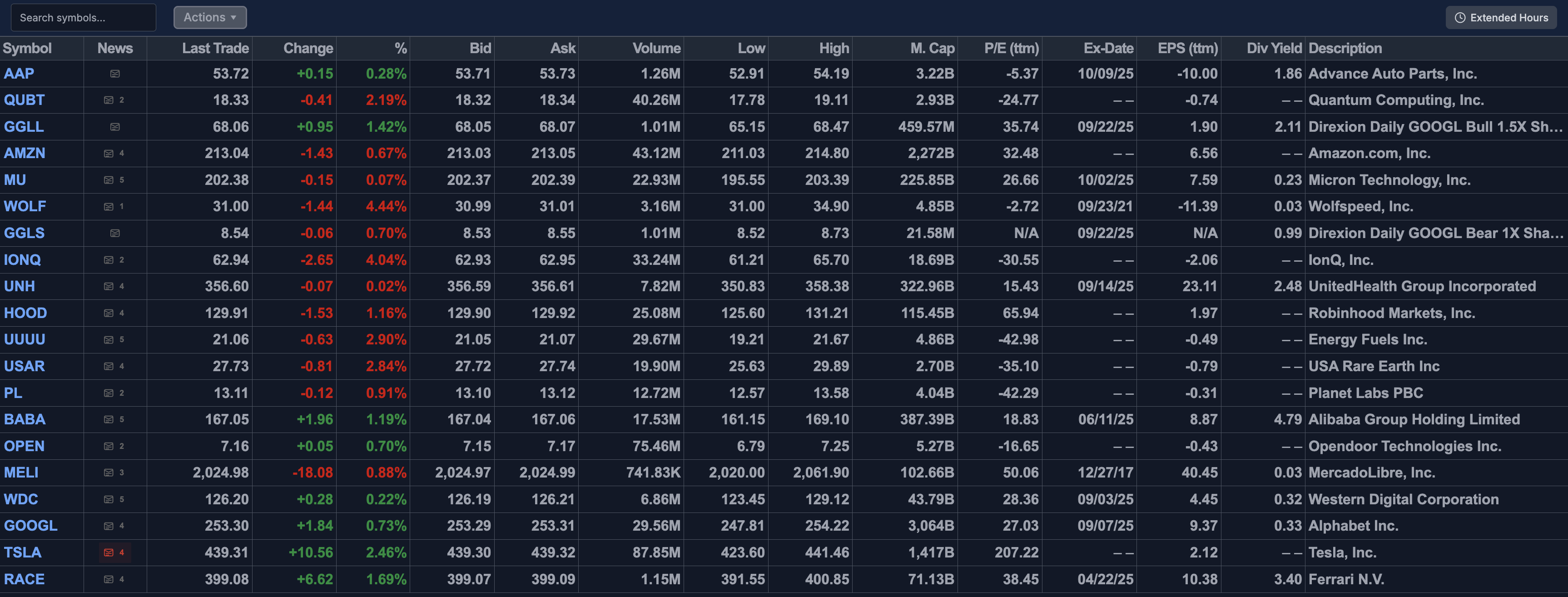Image resolution: width=1568 pixels, height=597 pixels.
Task: Open AMZN news envelope icon
Action: pyautogui.click(x=109, y=154)
